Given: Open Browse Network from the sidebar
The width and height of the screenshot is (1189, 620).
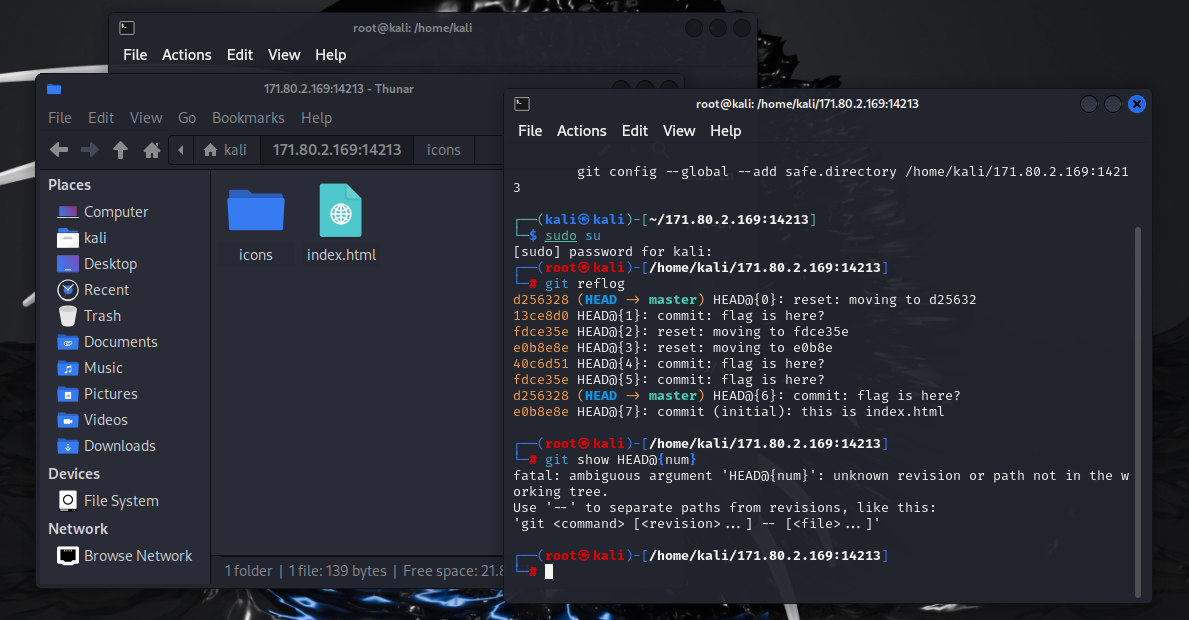Looking at the screenshot, I should tap(131, 555).
